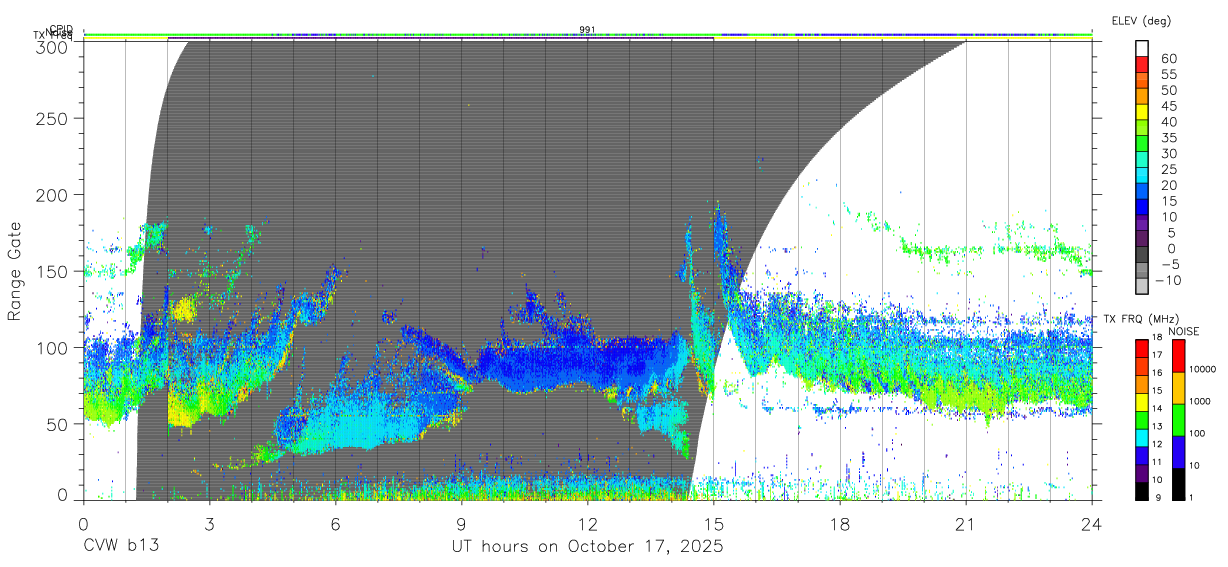Select the blue ELEV swatch between 15 and 20

tap(1142, 191)
